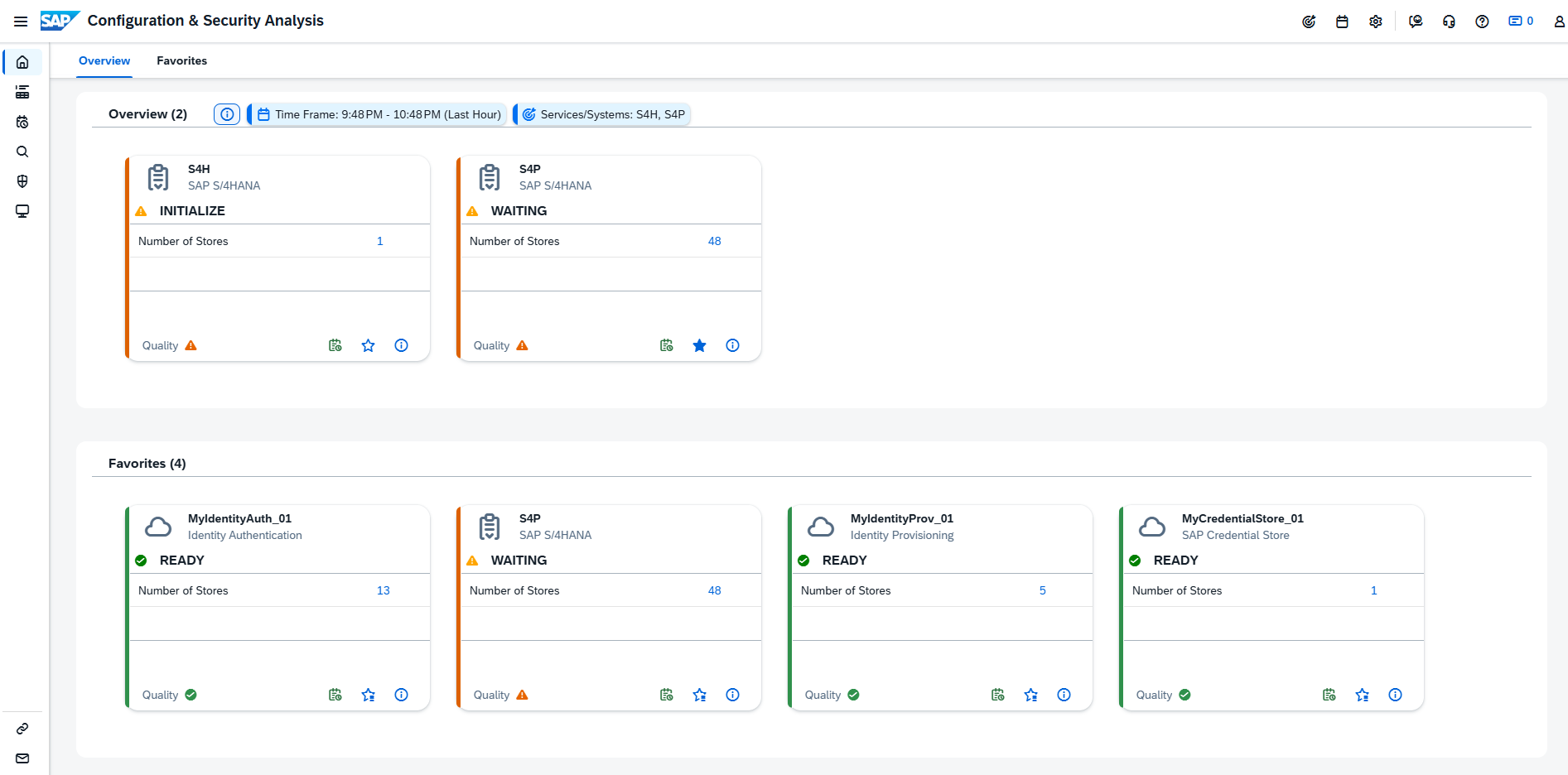Click store count 13 on MyIdentityAuth_01
This screenshot has height=775, width=1568.
pyautogui.click(x=383, y=590)
